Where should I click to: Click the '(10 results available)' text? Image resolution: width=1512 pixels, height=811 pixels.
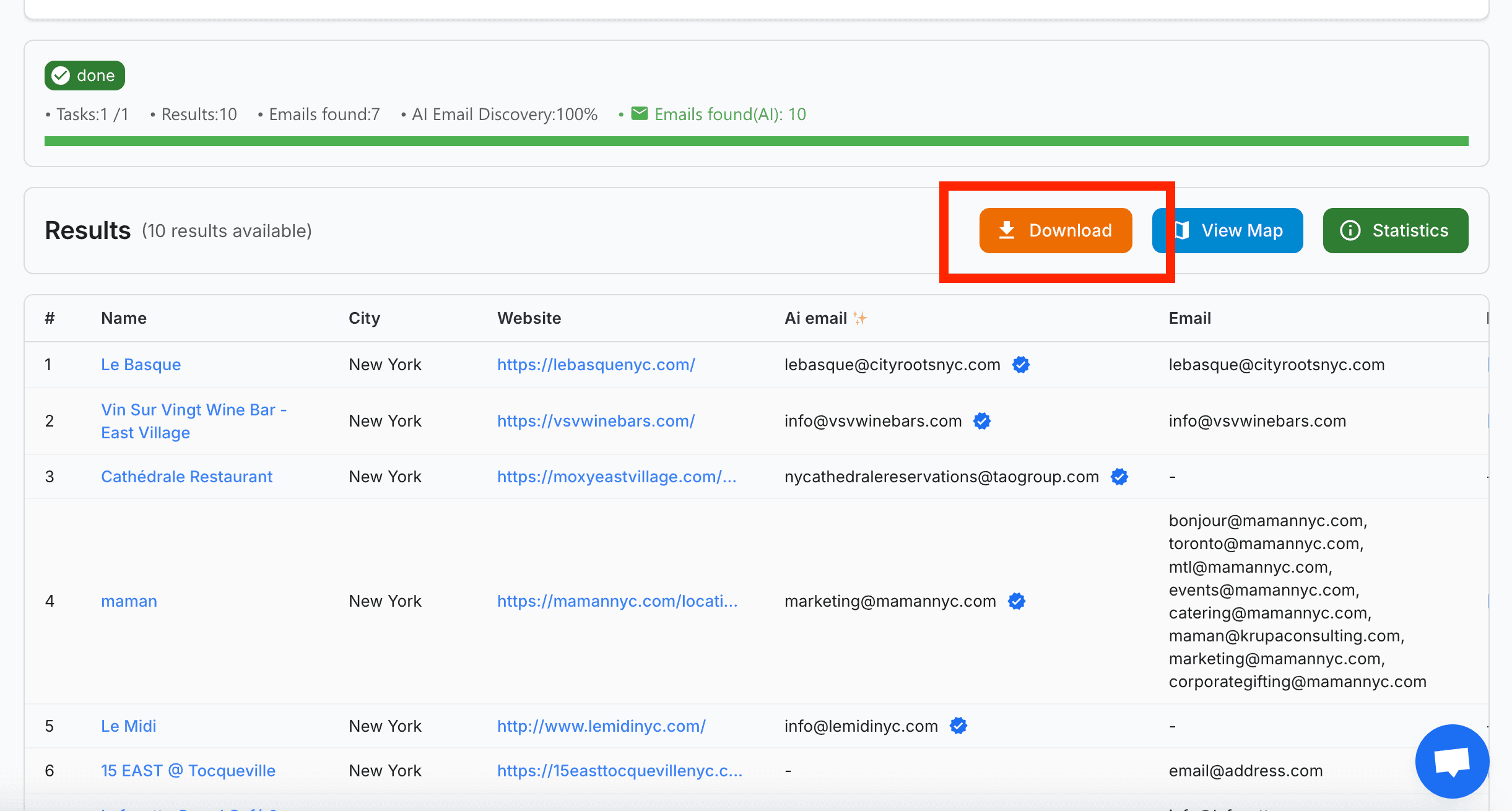coord(227,231)
